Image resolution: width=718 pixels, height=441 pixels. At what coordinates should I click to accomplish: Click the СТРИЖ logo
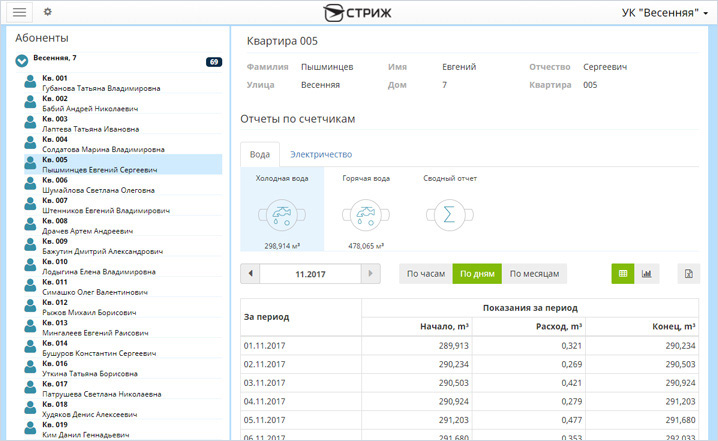click(x=357, y=13)
